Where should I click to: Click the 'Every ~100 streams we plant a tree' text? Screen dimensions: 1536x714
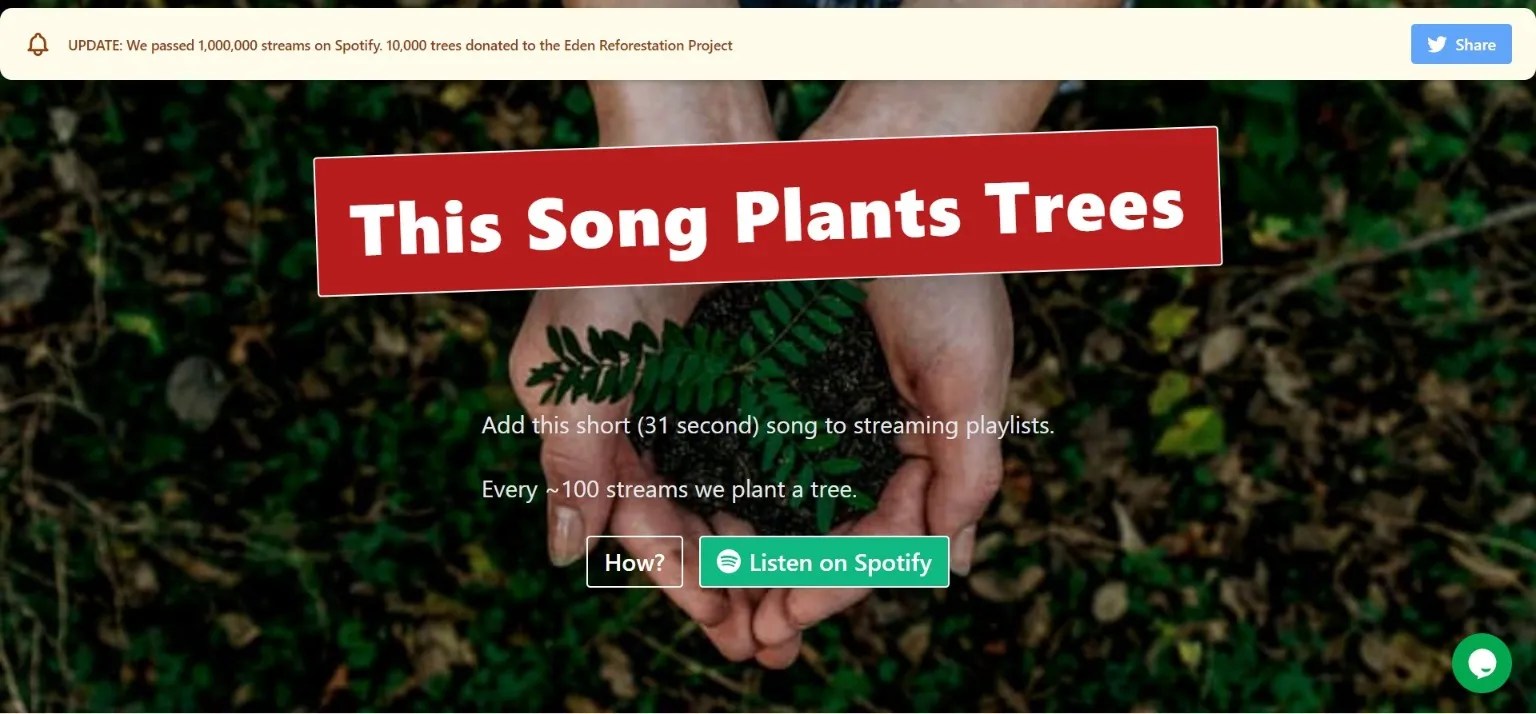point(669,489)
